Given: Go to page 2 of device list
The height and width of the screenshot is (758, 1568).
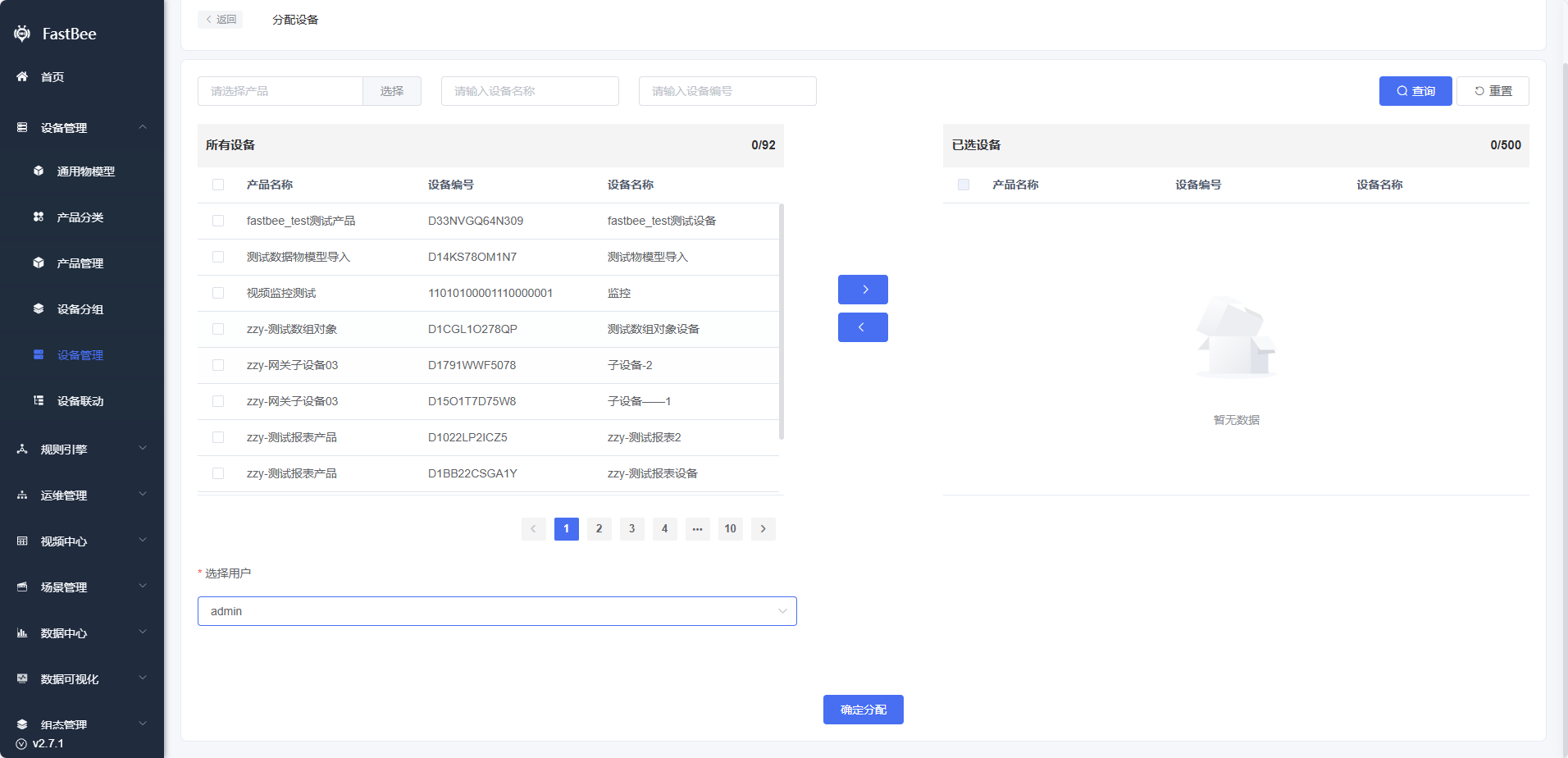Looking at the screenshot, I should pos(599,529).
